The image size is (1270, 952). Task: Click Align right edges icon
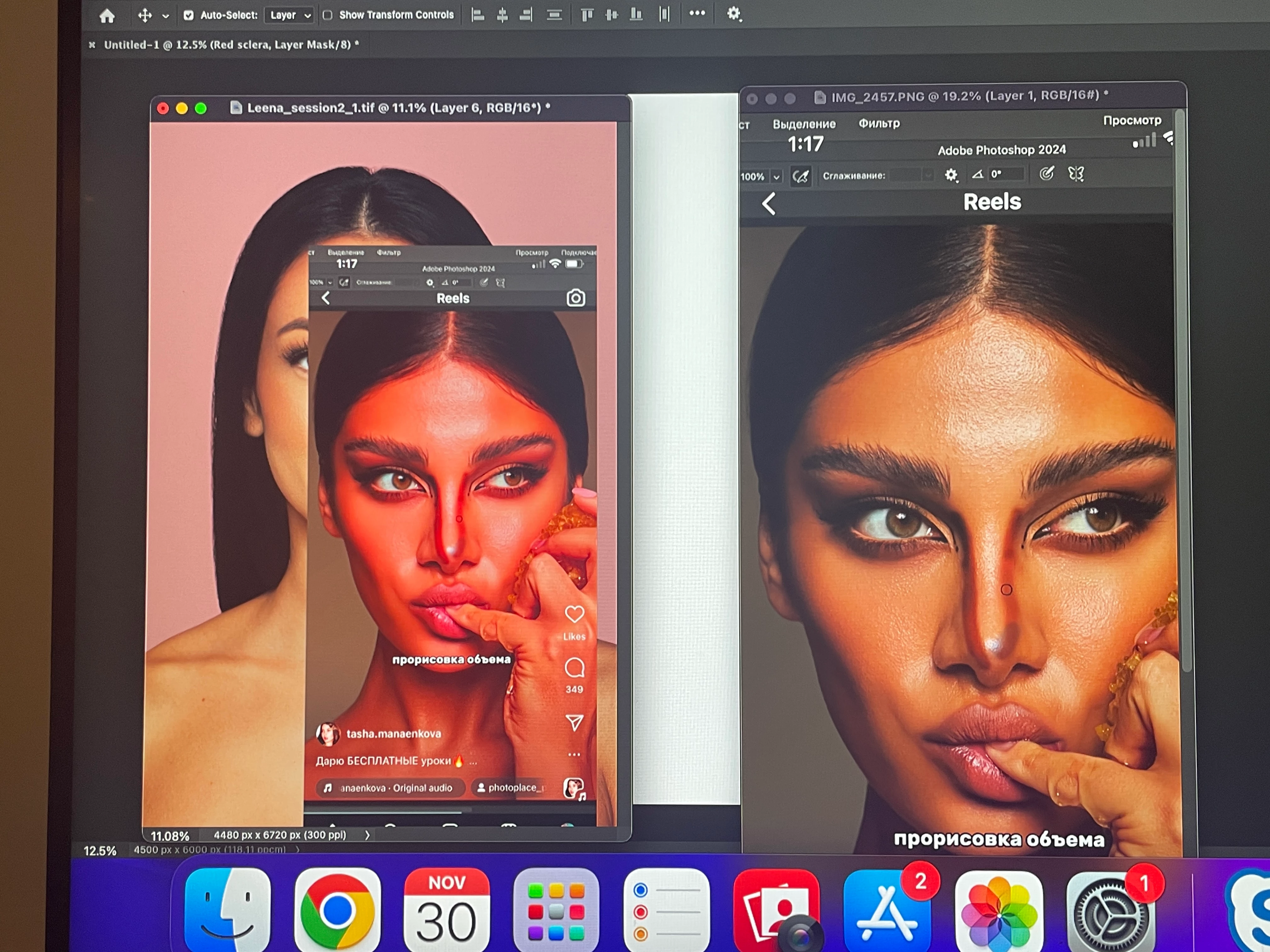click(x=526, y=15)
